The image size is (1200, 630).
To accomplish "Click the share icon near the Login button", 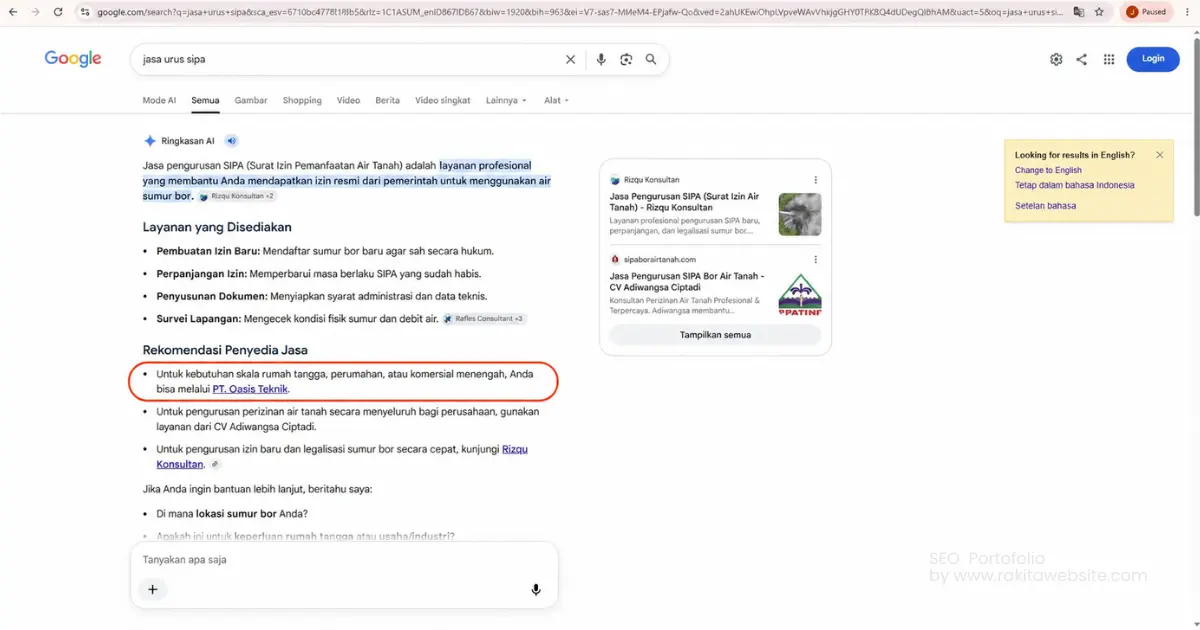I will click(1081, 59).
